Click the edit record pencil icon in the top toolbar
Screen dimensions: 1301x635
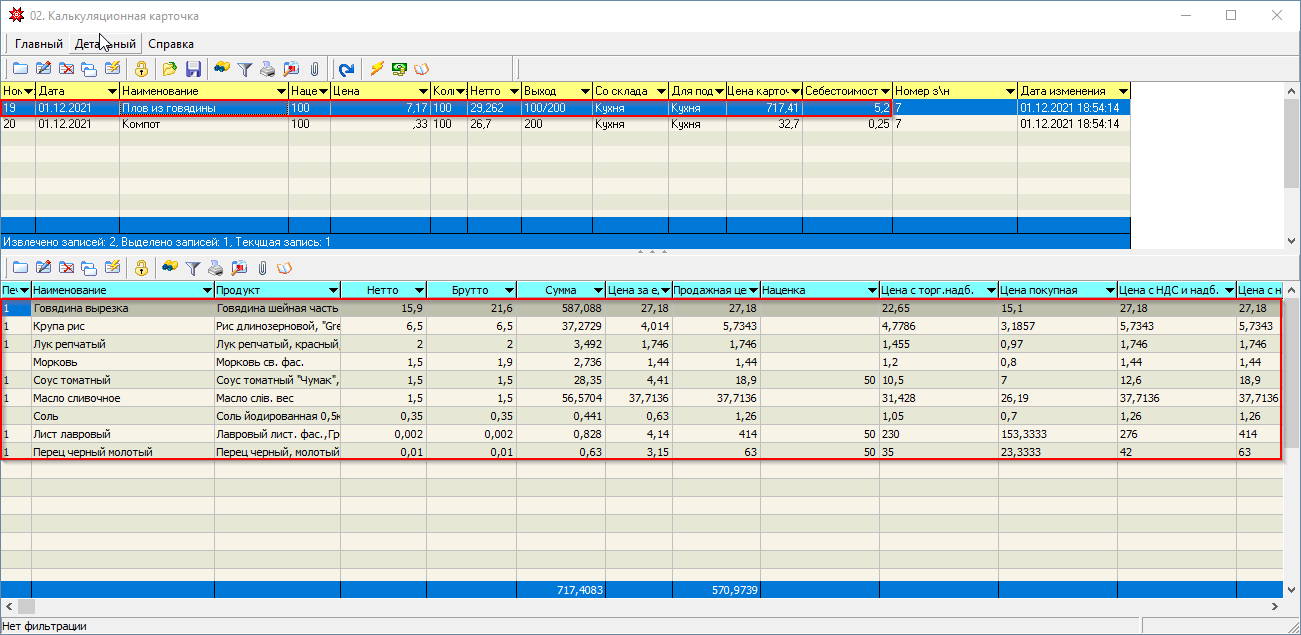point(43,69)
